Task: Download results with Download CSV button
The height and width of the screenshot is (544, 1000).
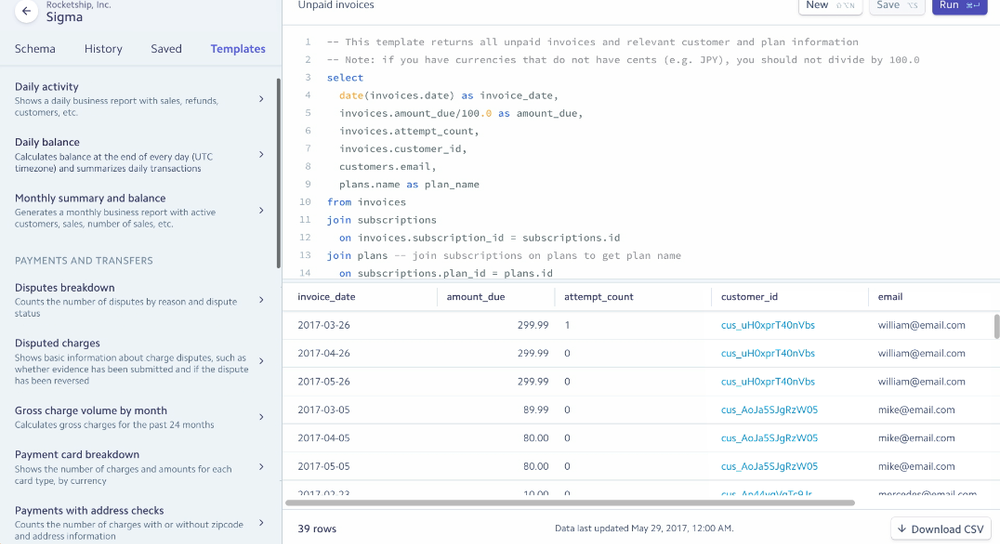Action: click(941, 529)
